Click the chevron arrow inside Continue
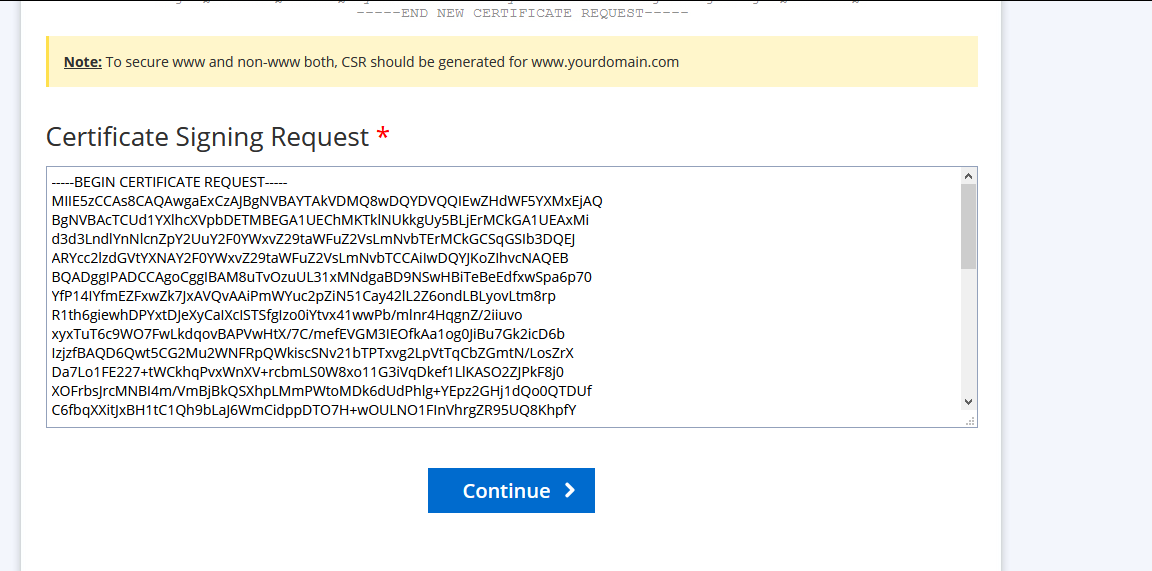 pyautogui.click(x=570, y=490)
